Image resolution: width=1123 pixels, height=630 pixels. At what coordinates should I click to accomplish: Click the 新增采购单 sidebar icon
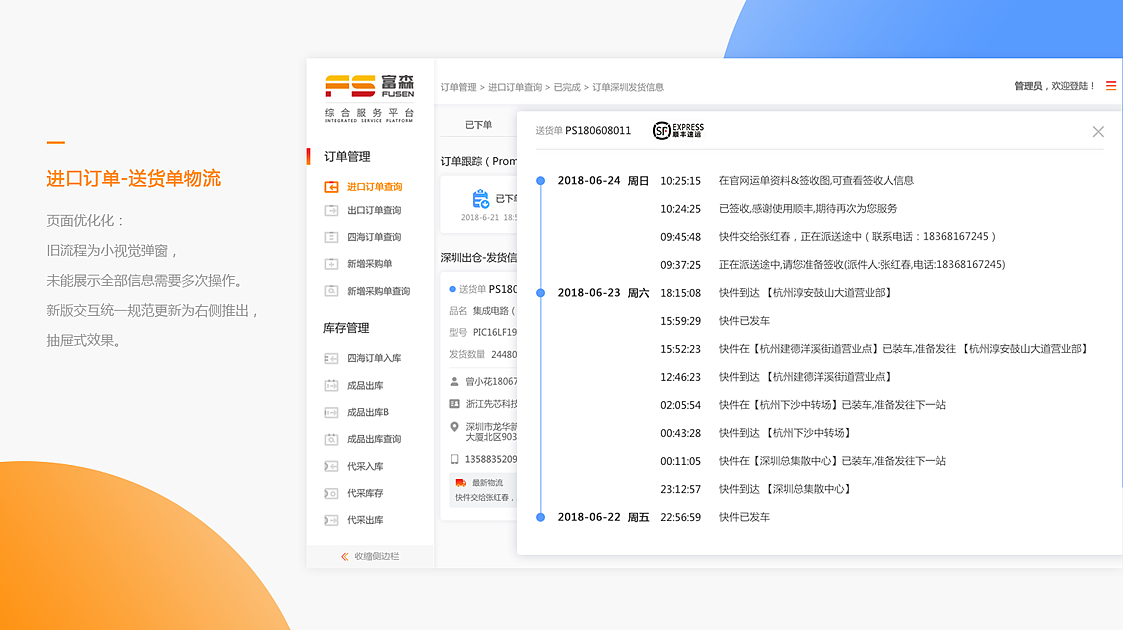click(x=331, y=264)
